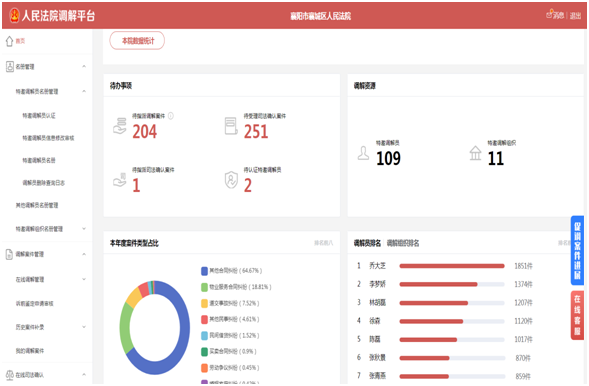Viewport: 589px width, 386px height.
Task: Click the 名册管理 person badge icon
Action: (x=10, y=67)
